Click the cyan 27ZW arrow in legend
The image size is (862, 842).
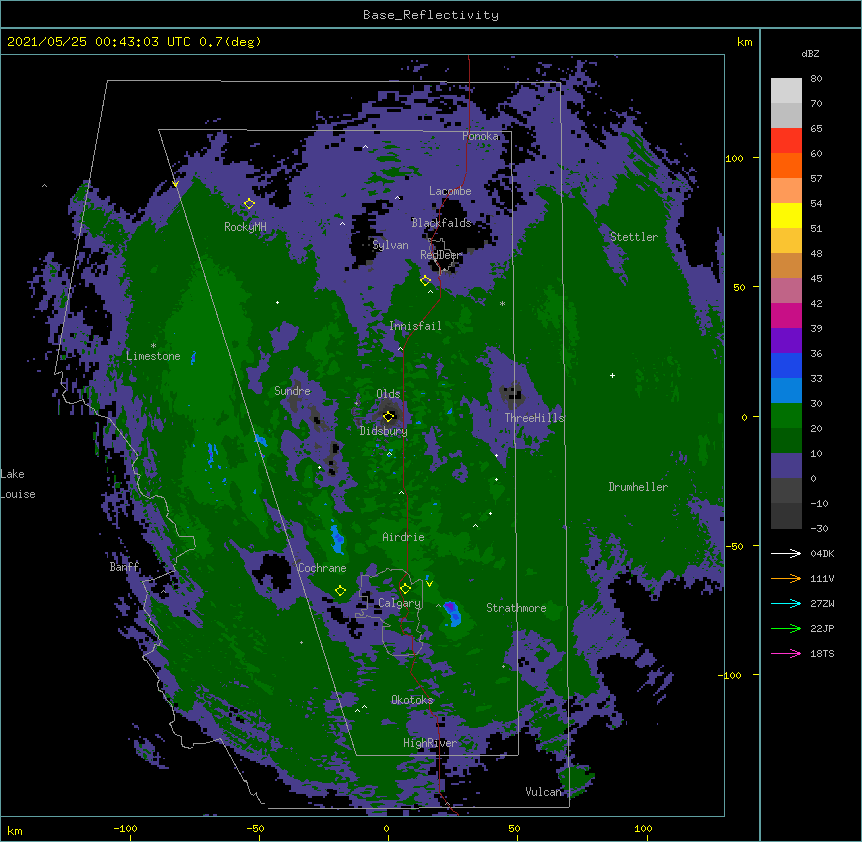tap(786, 603)
